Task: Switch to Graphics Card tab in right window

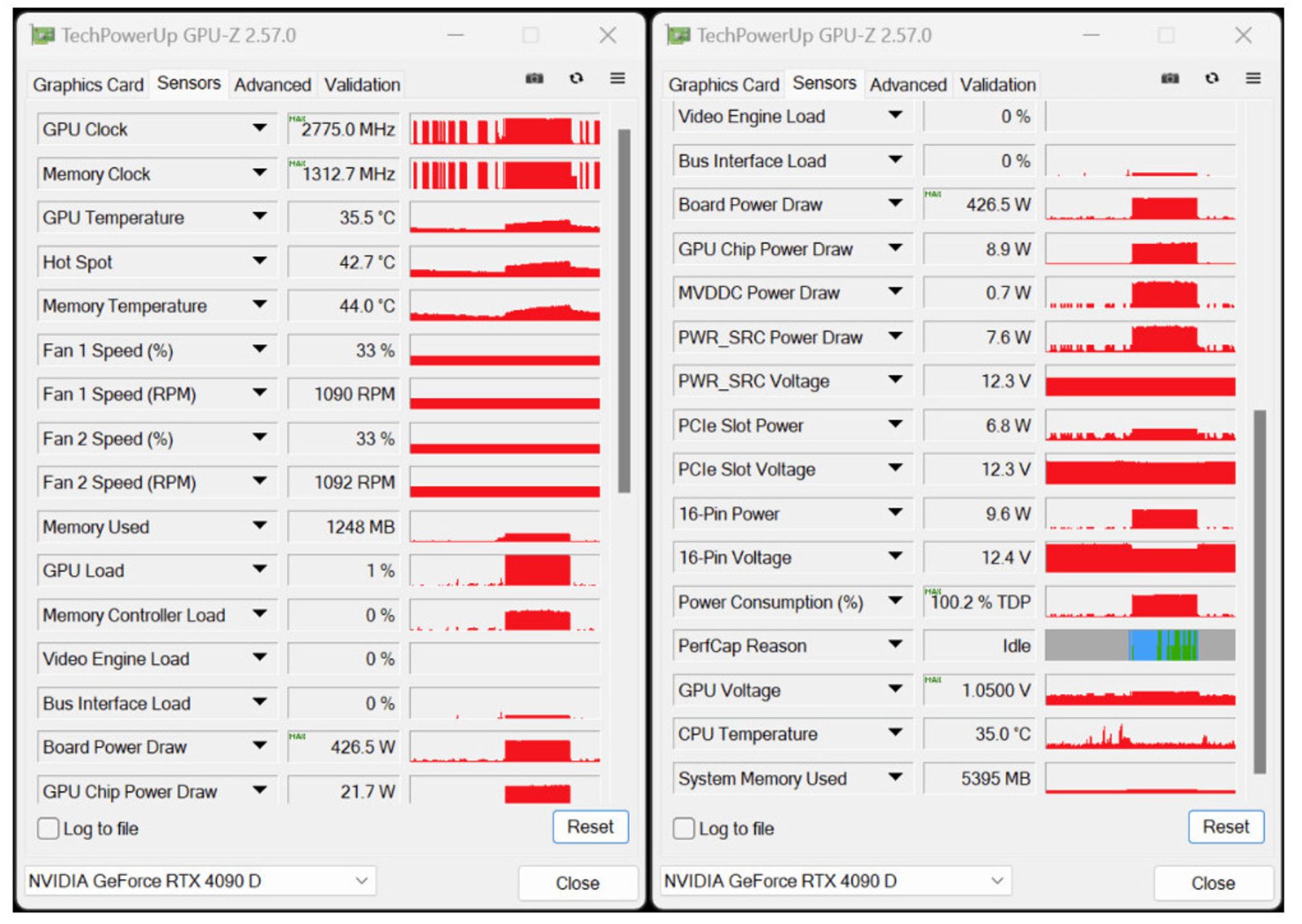Action: (x=724, y=85)
